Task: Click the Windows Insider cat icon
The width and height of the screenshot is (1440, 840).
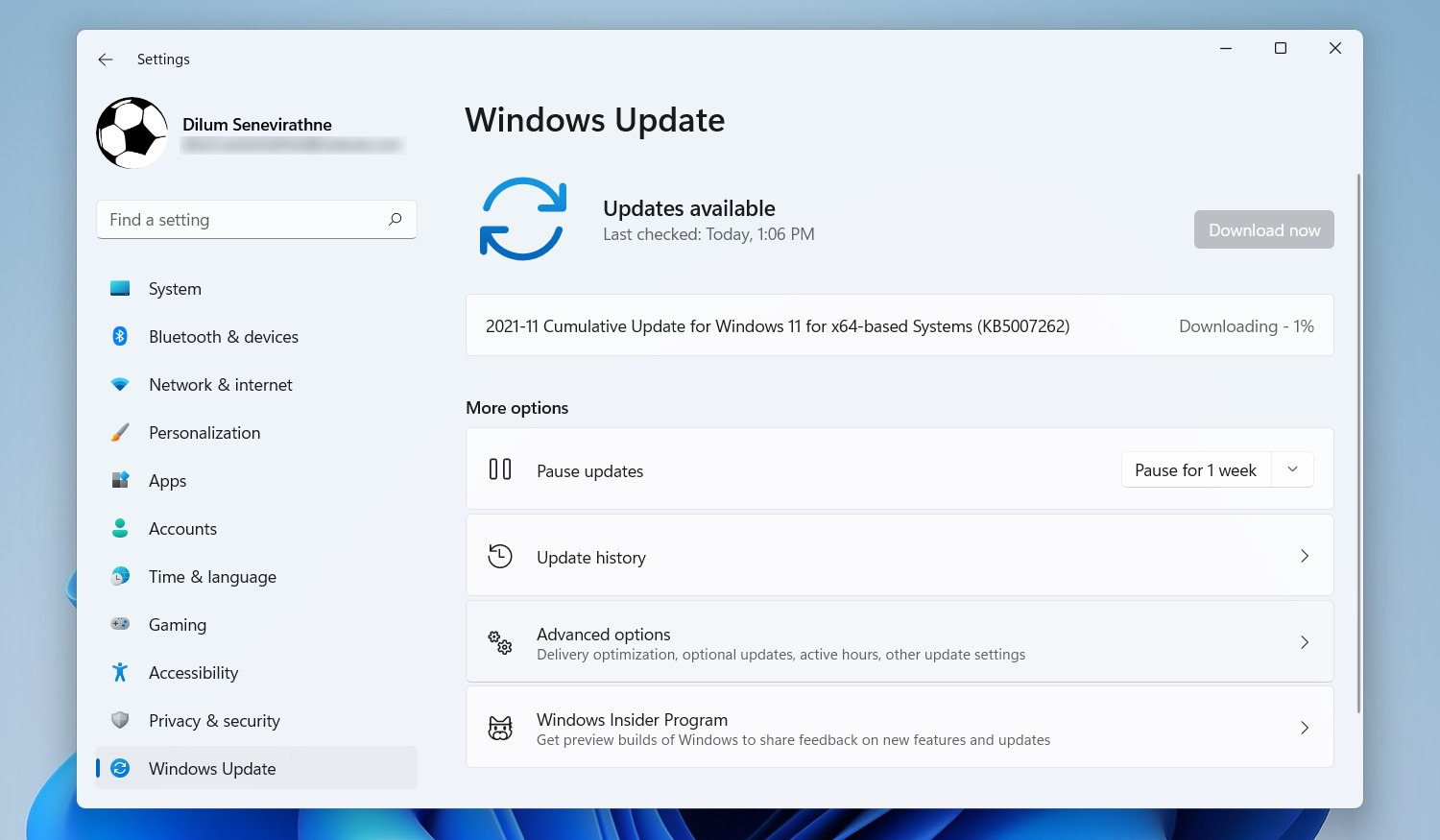Action: 500,728
